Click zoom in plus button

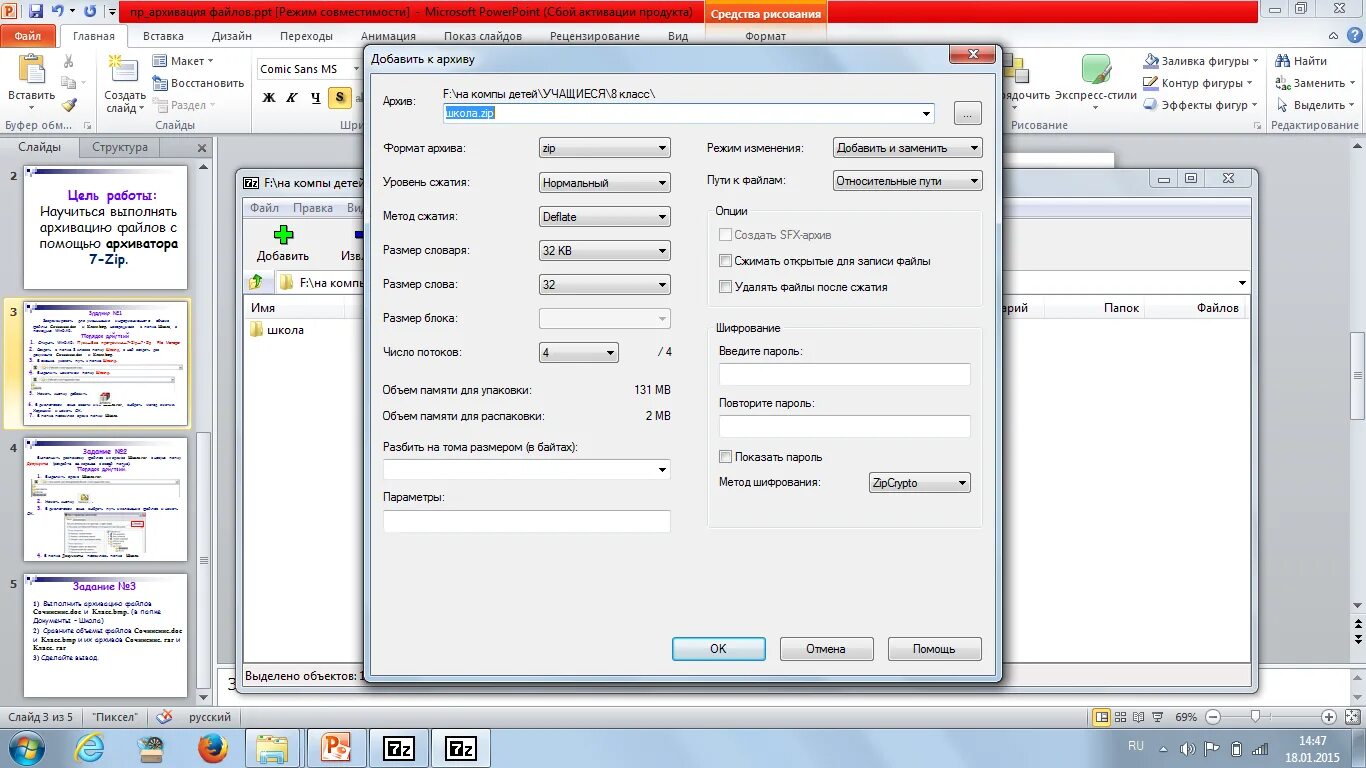(x=1329, y=717)
